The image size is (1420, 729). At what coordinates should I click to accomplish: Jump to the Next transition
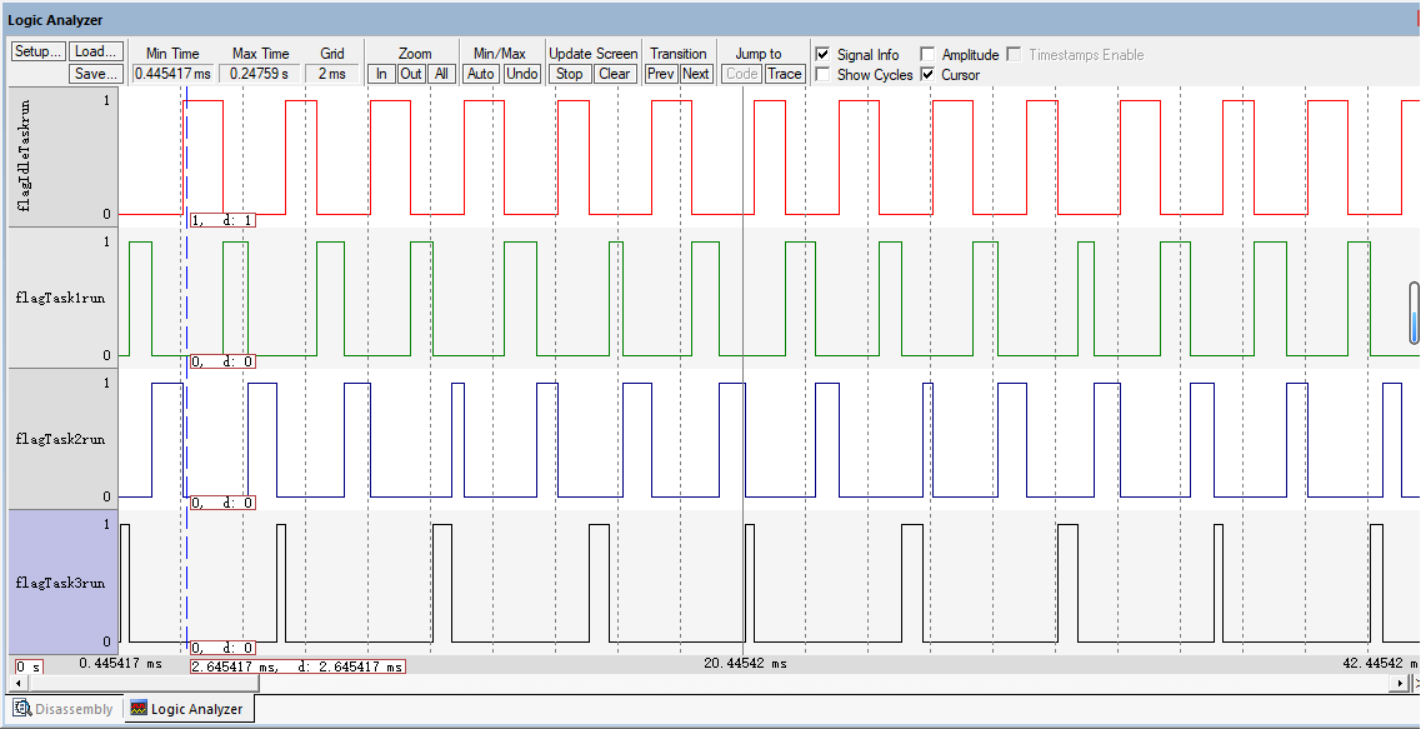696,74
